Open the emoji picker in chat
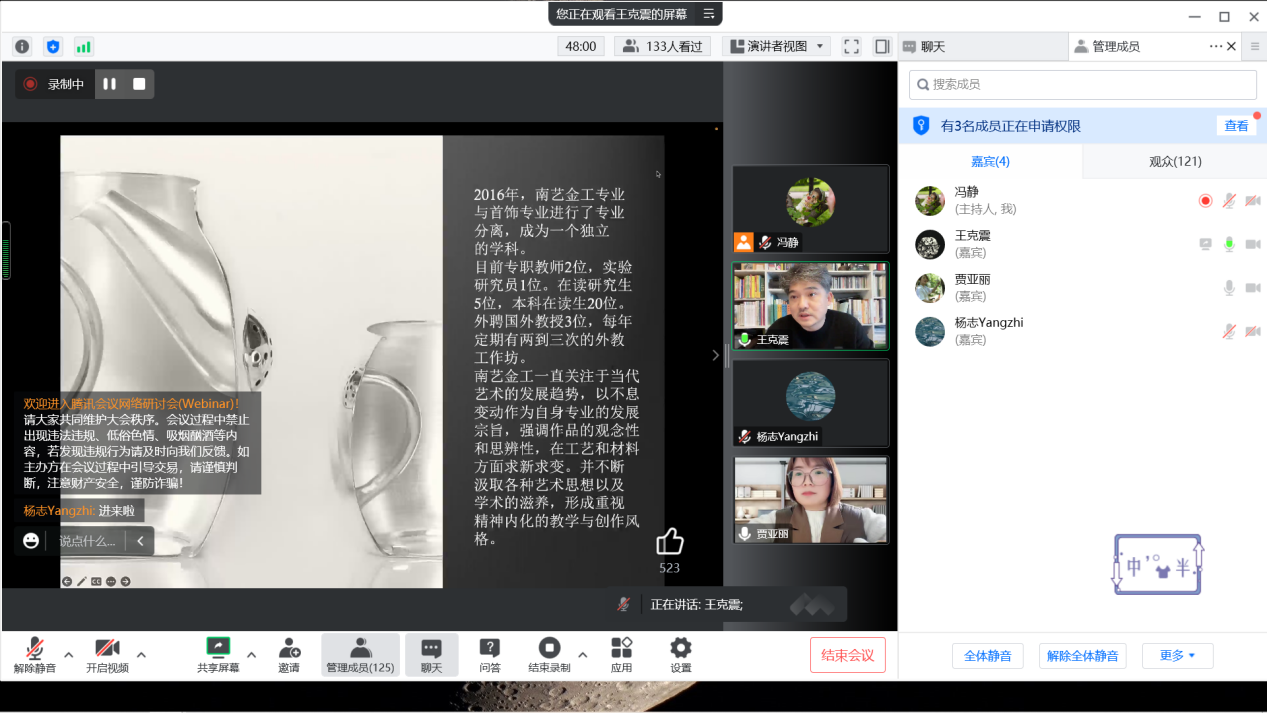Viewport: 1267px width, 713px height. tap(31, 541)
